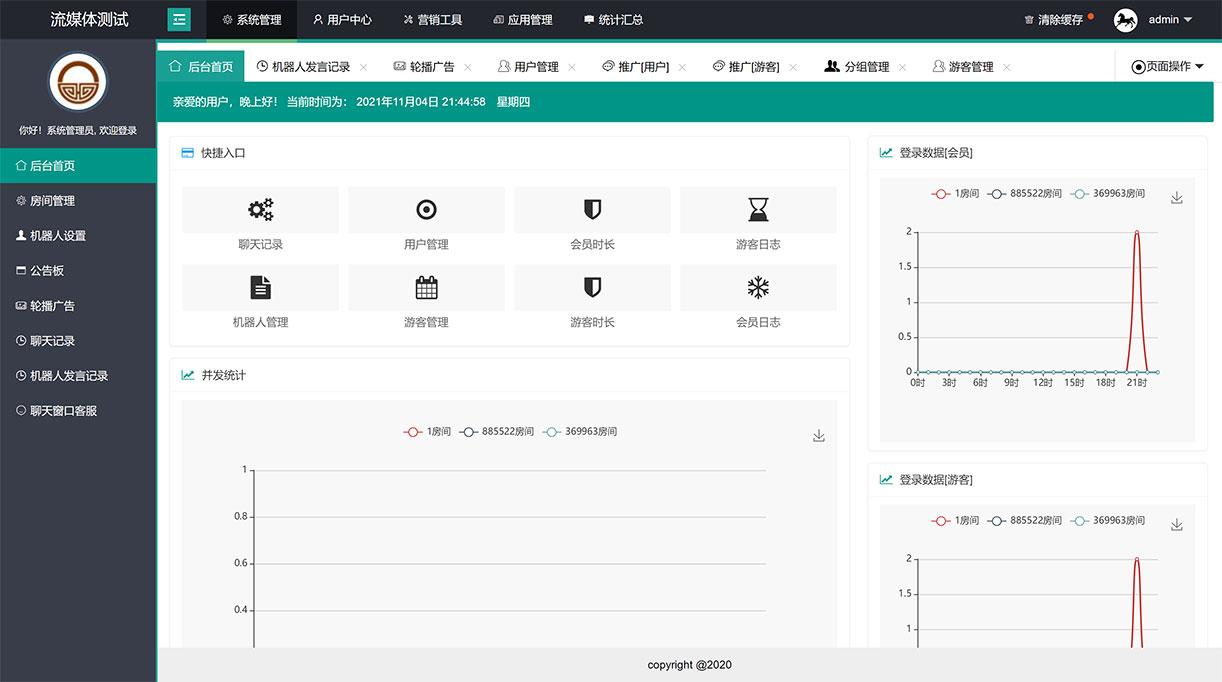This screenshot has width=1222, height=682.
Task: Open 游客日志 using the hourglass icon
Action: point(758,210)
